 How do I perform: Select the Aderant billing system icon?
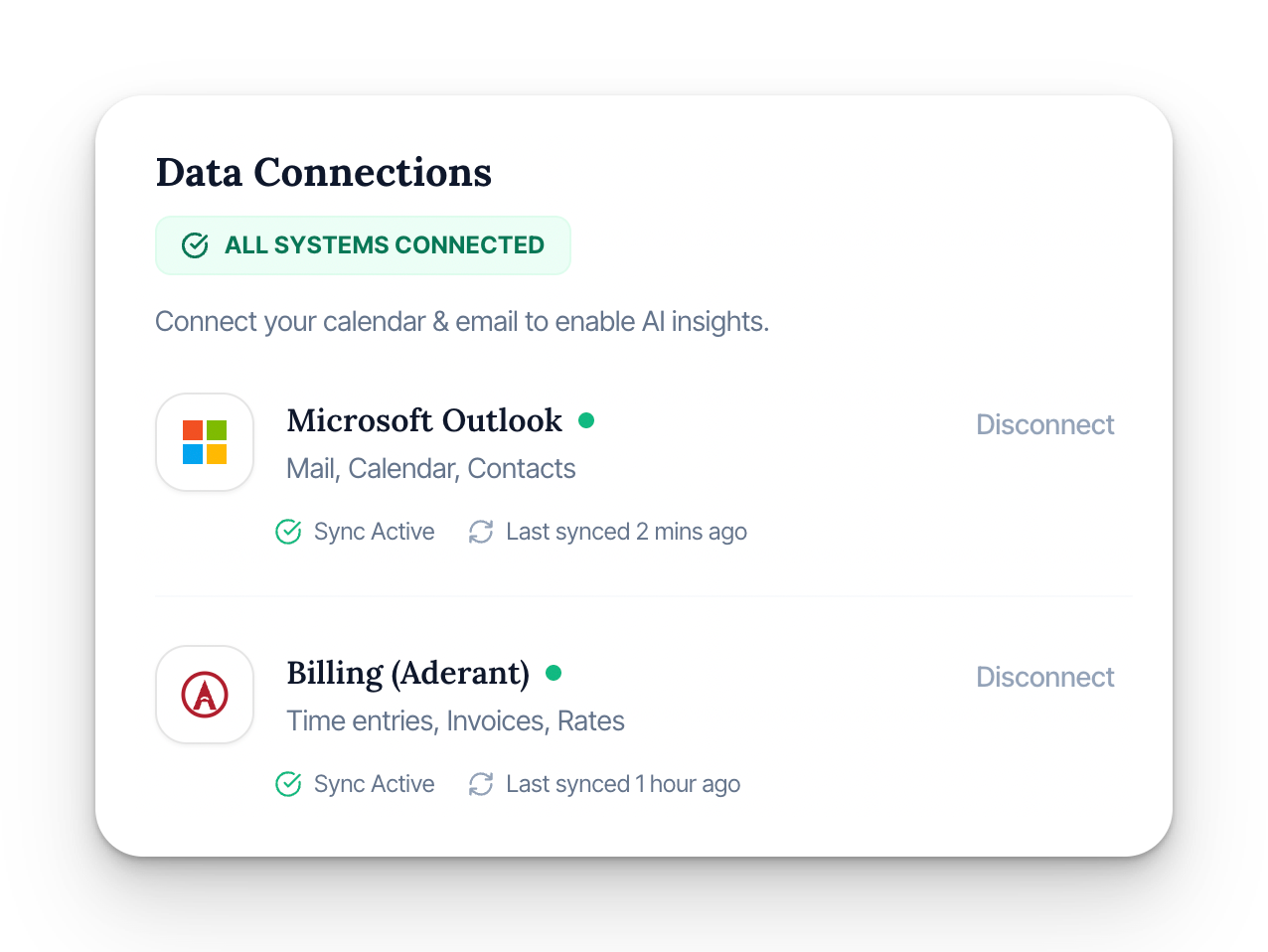coord(204,694)
